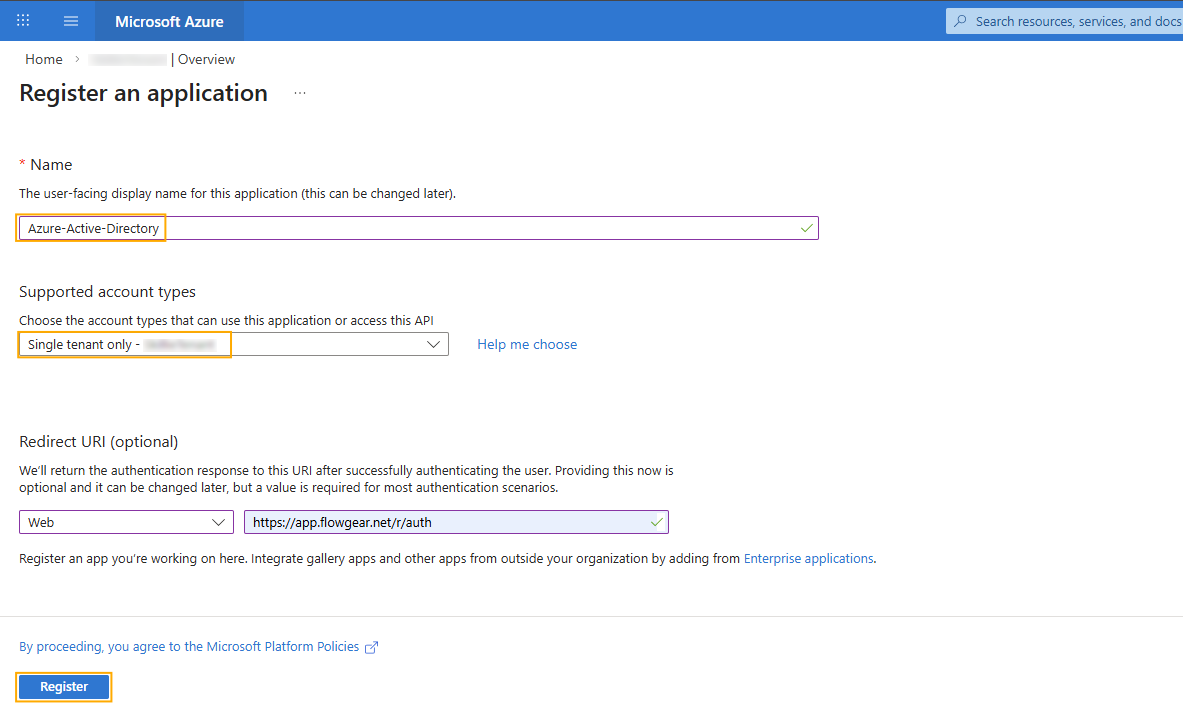
Task: Open the hamburger portal menu
Action: (x=71, y=21)
